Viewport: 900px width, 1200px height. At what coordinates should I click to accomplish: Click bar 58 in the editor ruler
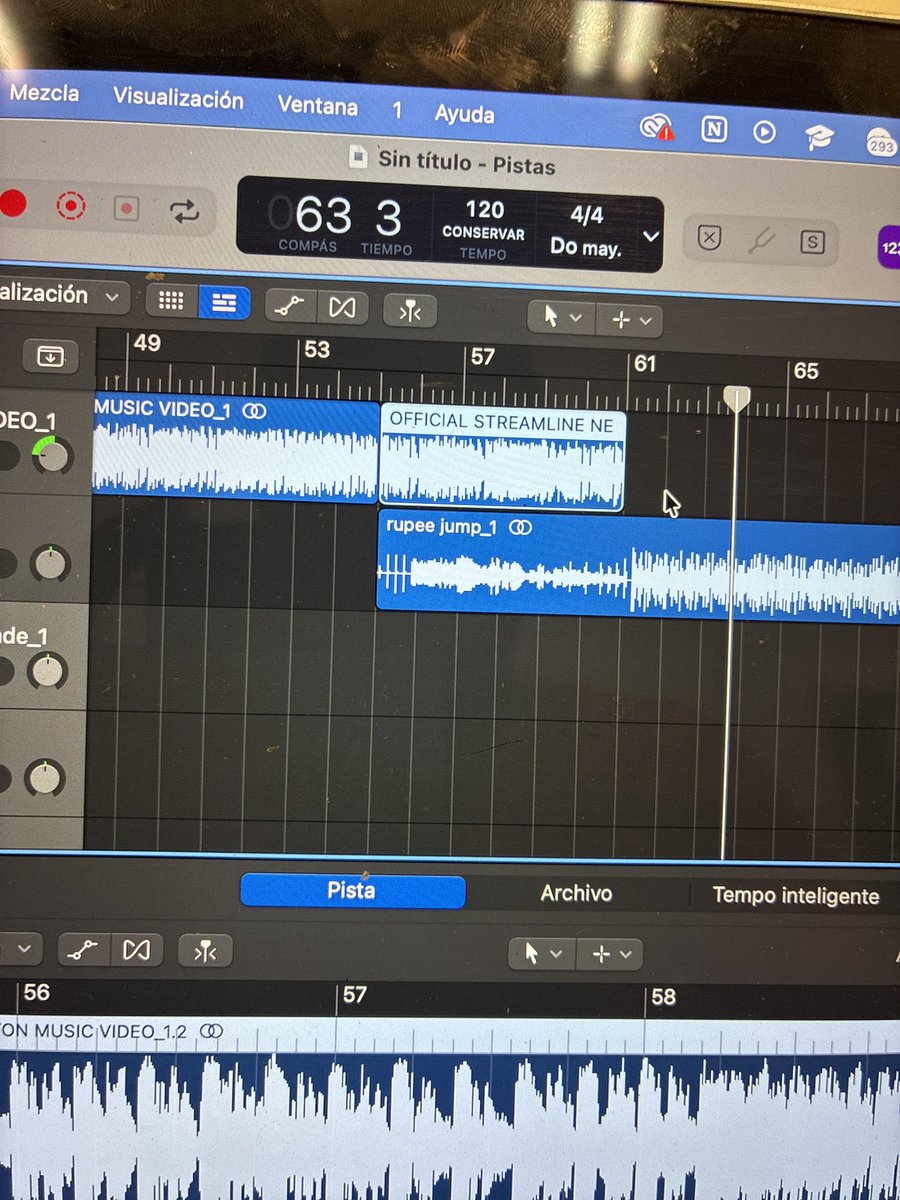(663, 997)
